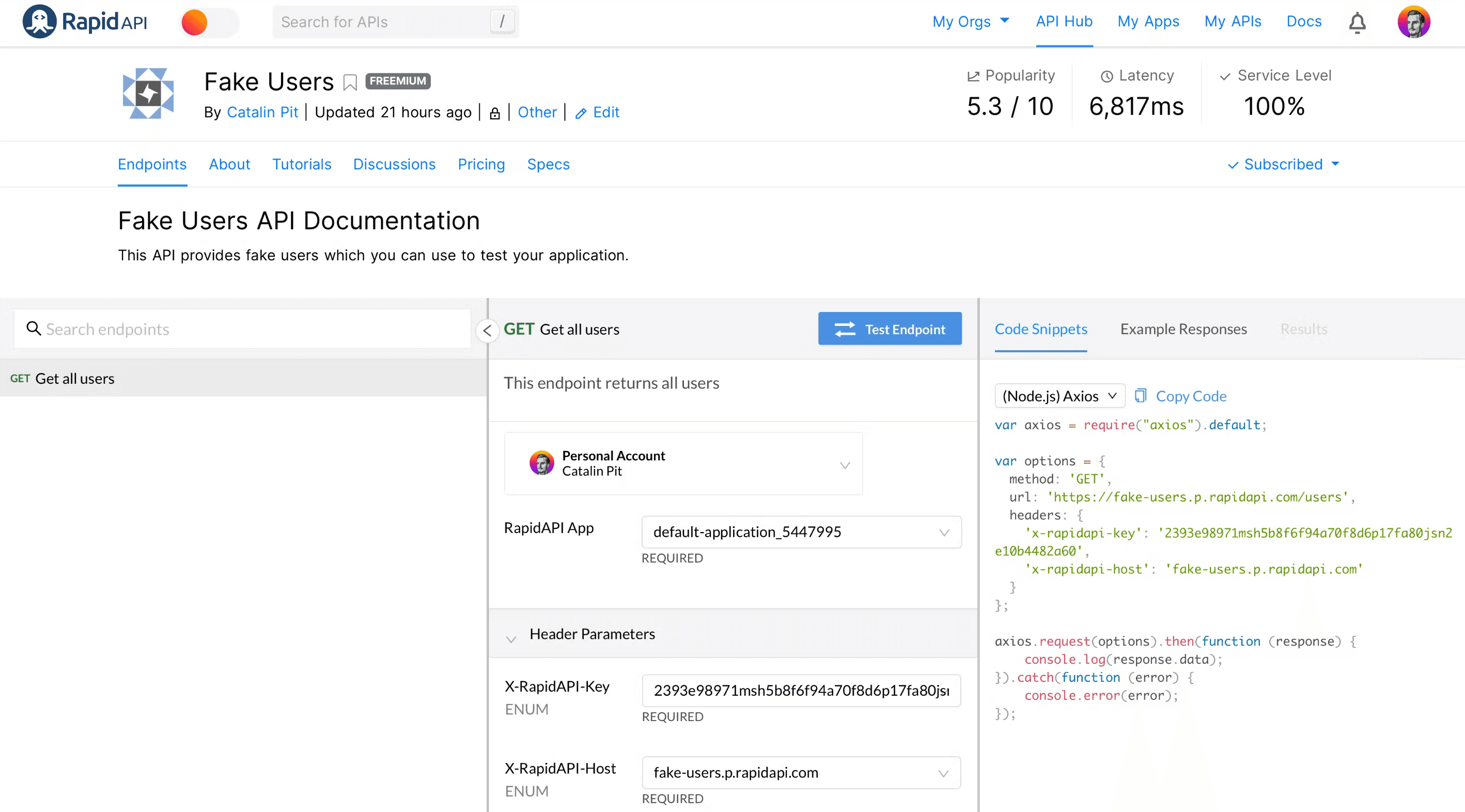
Task: Switch to Code Snippets tab
Action: coord(1040,329)
